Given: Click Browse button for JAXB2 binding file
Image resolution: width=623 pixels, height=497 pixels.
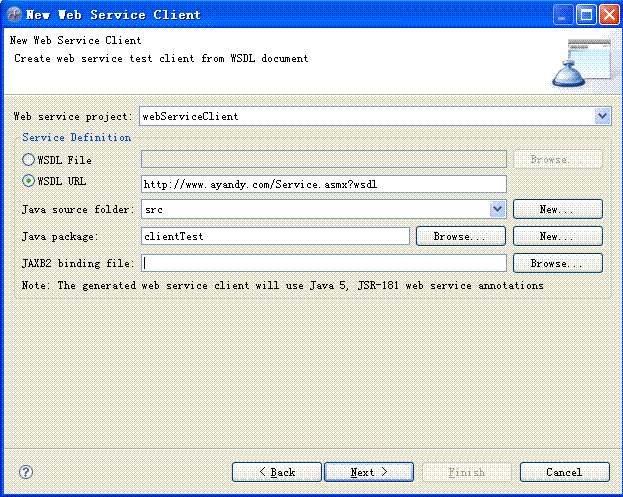Looking at the screenshot, I should 558,263.
